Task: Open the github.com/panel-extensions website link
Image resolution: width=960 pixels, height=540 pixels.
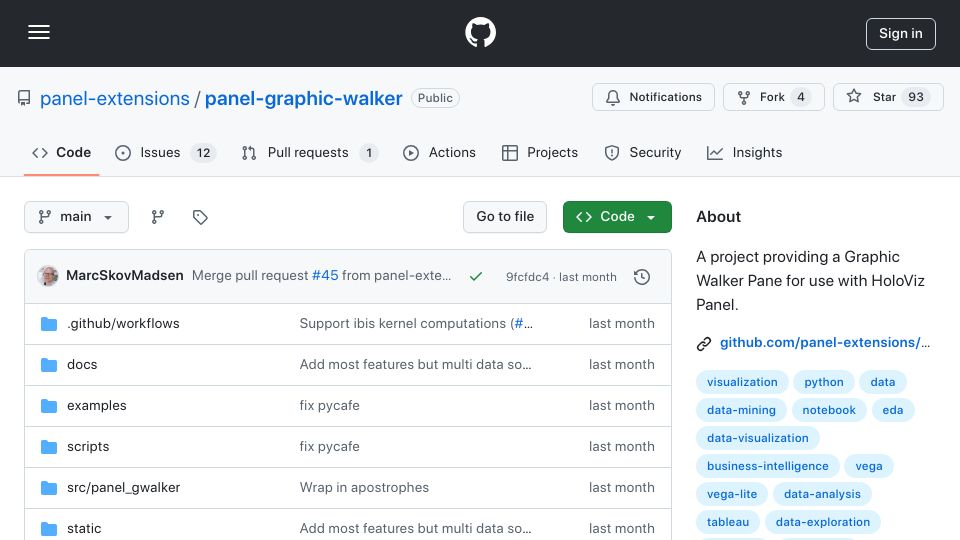Action: pyautogui.click(x=824, y=342)
